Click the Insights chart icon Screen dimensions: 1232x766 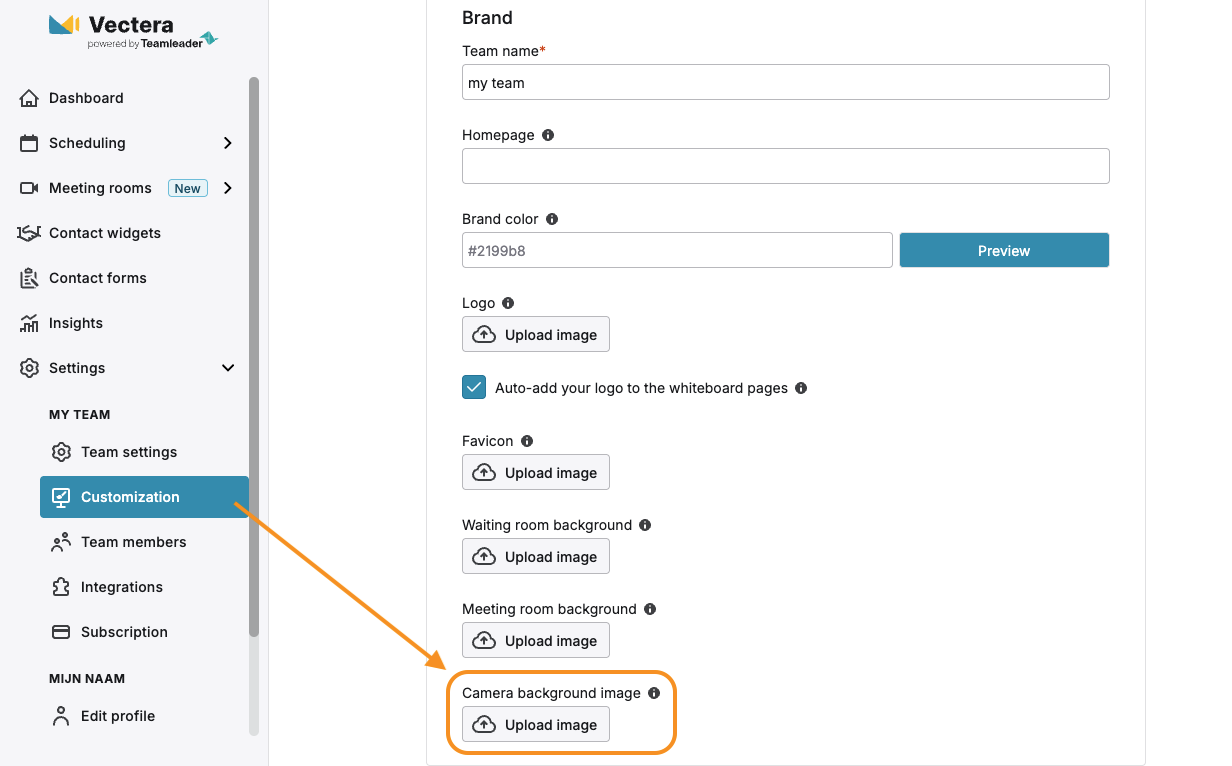(x=29, y=323)
